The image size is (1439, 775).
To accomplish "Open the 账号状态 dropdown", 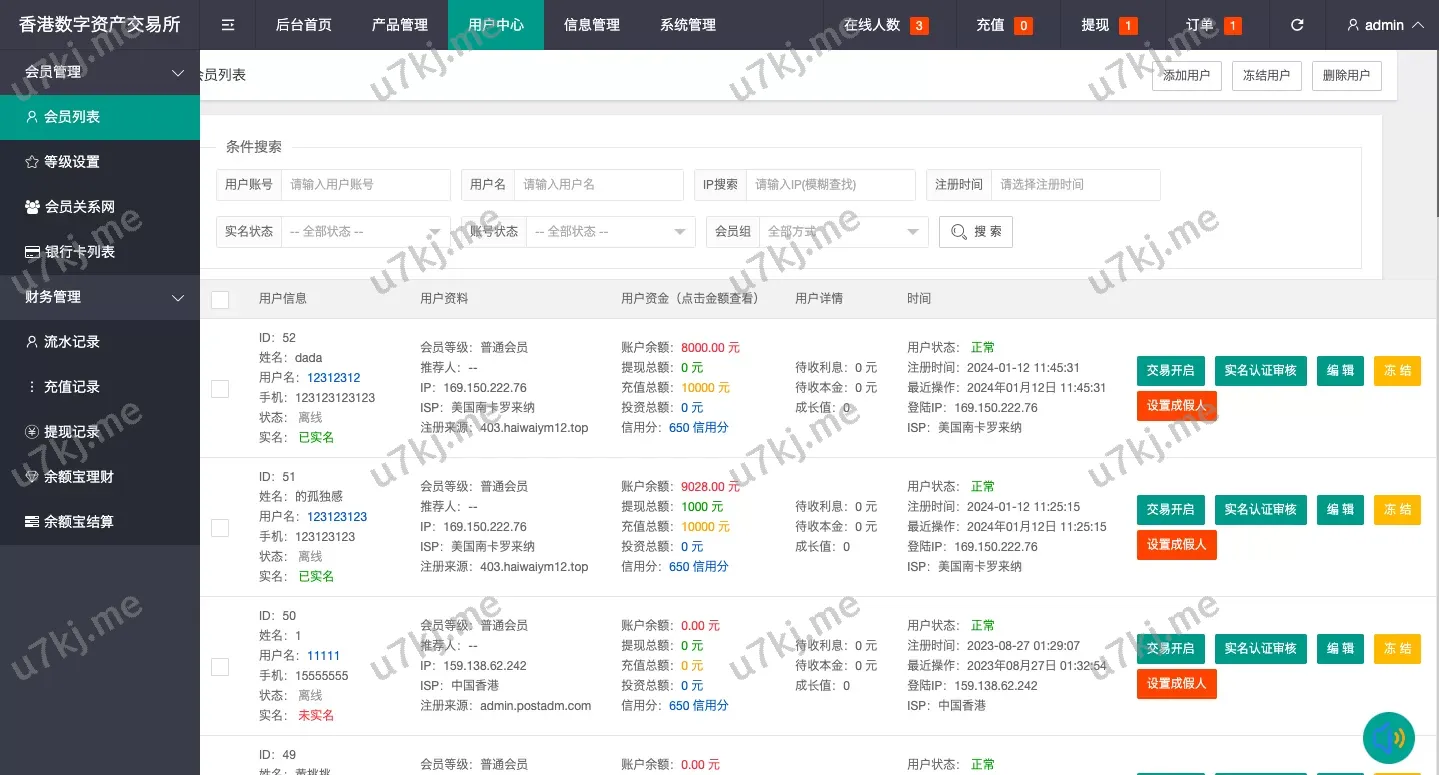I will tap(610, 232).
